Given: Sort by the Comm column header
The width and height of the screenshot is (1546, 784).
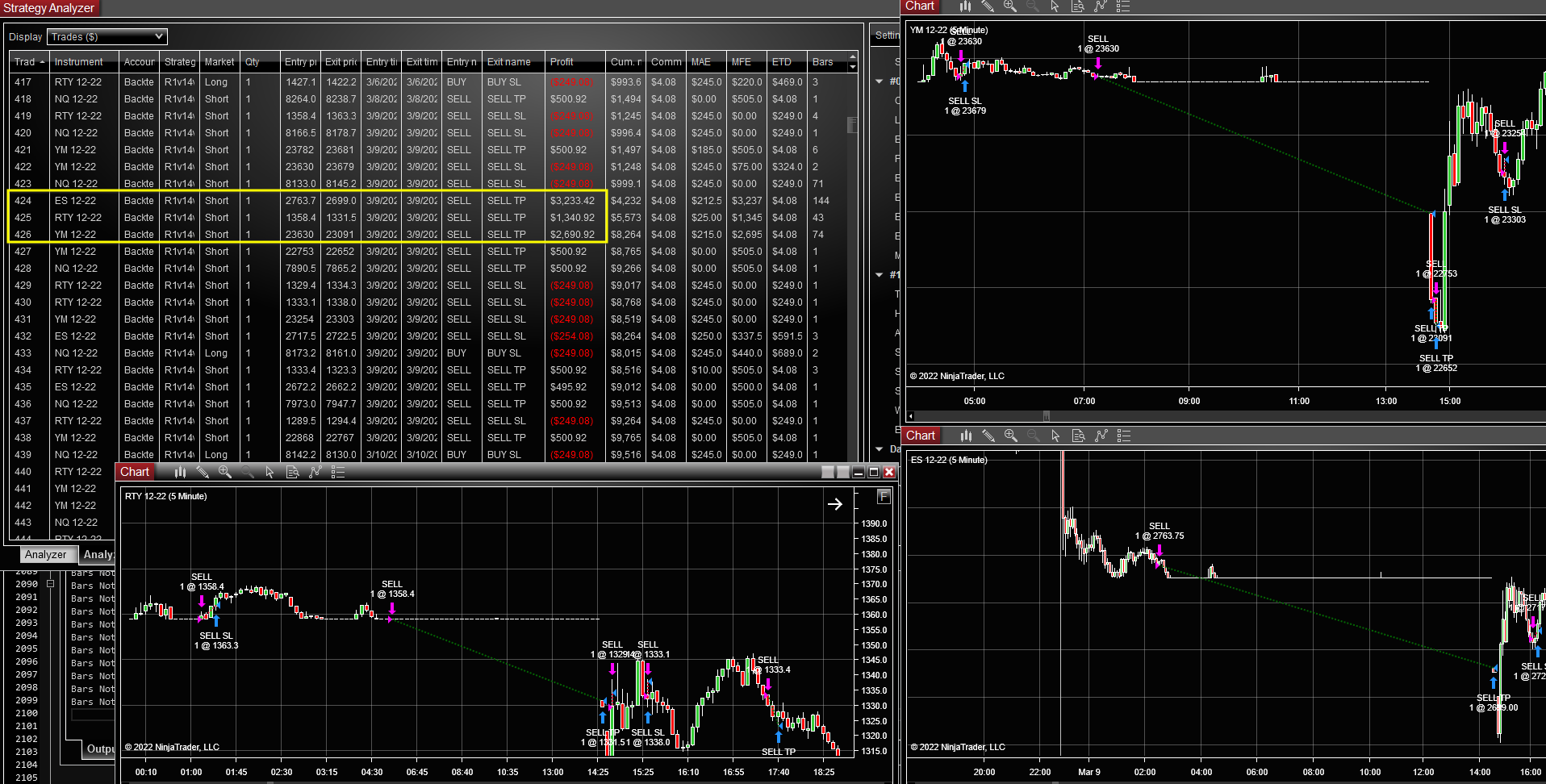Looking at the screenshot, I should click(666, 62).
